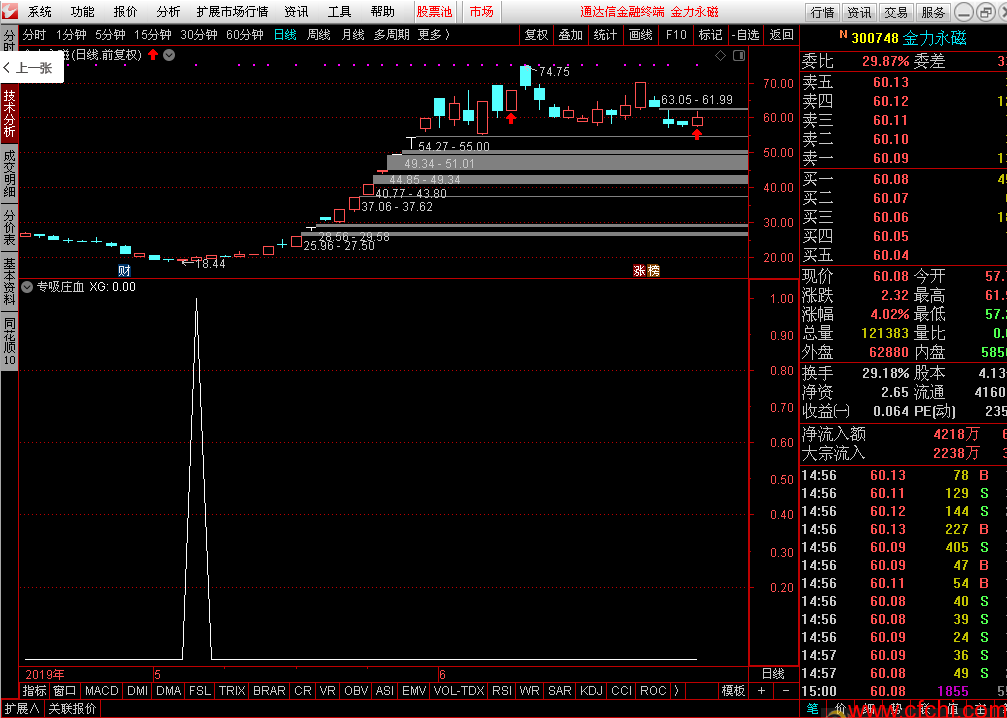Open the 关联报价 tab
Screen dimensions: 1007x718
click(x=73, y=709)
